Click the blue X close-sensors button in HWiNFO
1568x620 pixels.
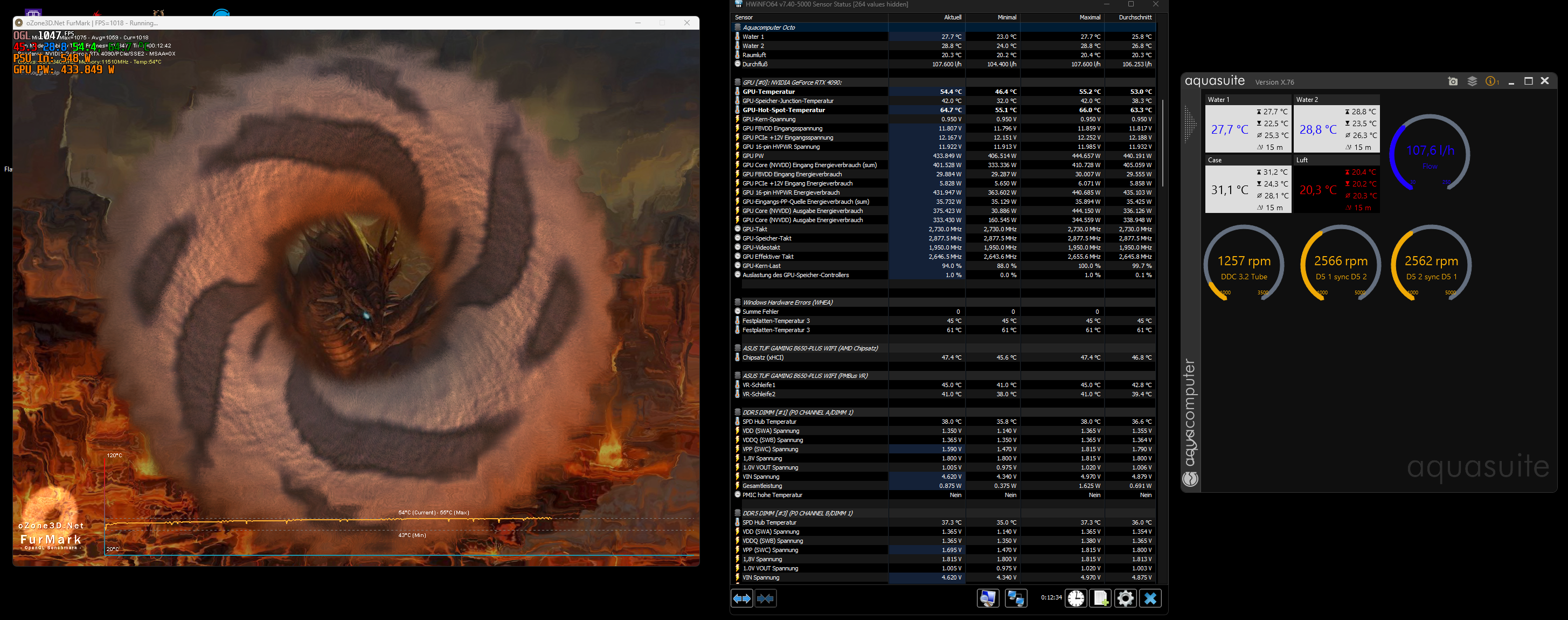1150,598
